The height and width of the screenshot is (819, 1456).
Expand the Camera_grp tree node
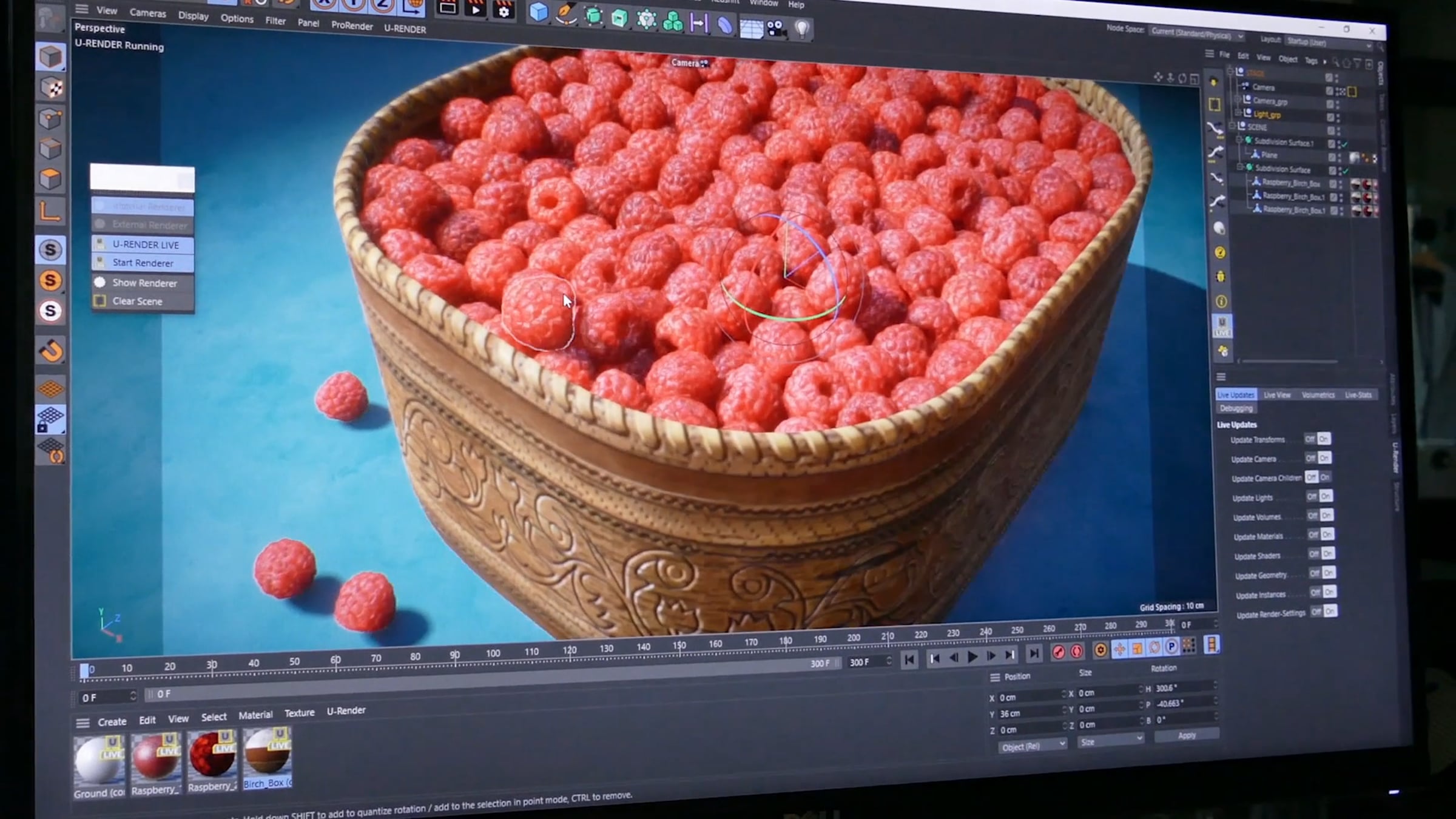click(1238, 99)
